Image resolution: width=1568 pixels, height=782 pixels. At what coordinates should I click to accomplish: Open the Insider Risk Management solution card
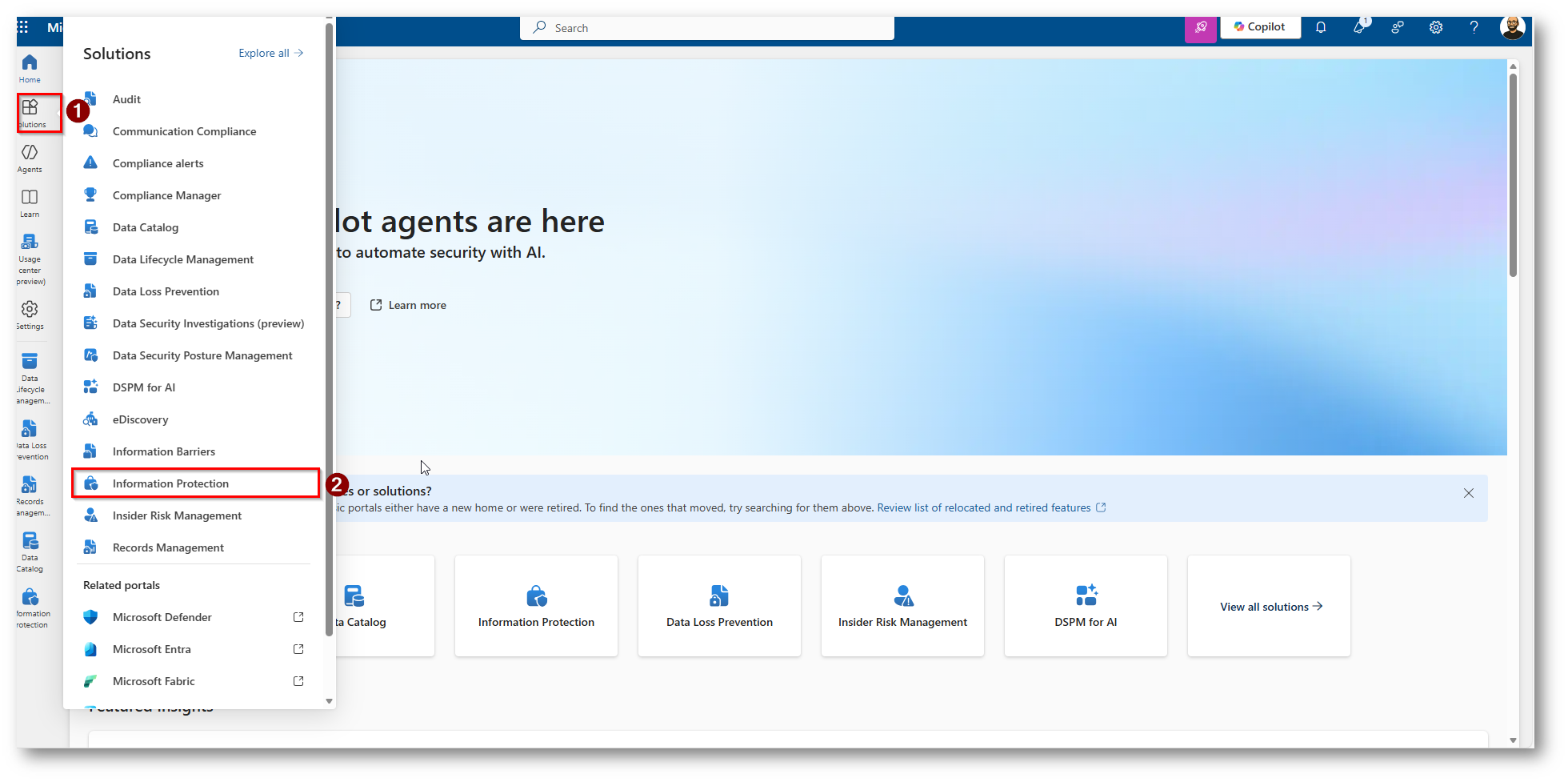(902, 606)
